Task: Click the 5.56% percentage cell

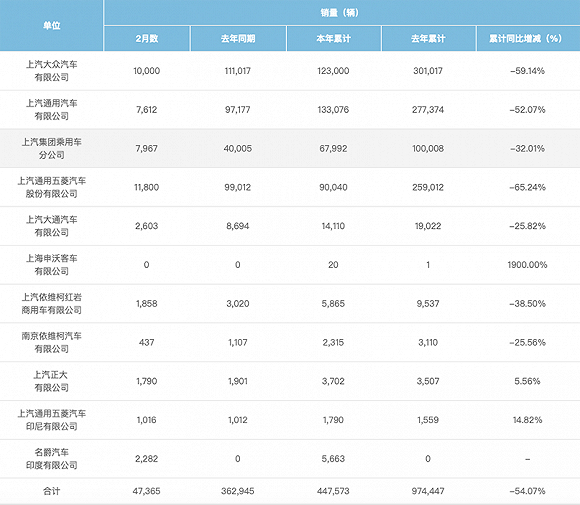Action: click(527, 381)
